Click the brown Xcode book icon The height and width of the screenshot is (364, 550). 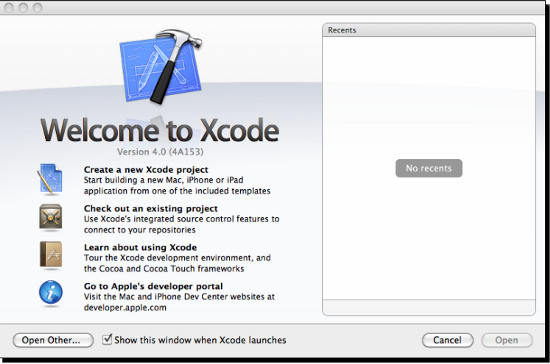51,255
